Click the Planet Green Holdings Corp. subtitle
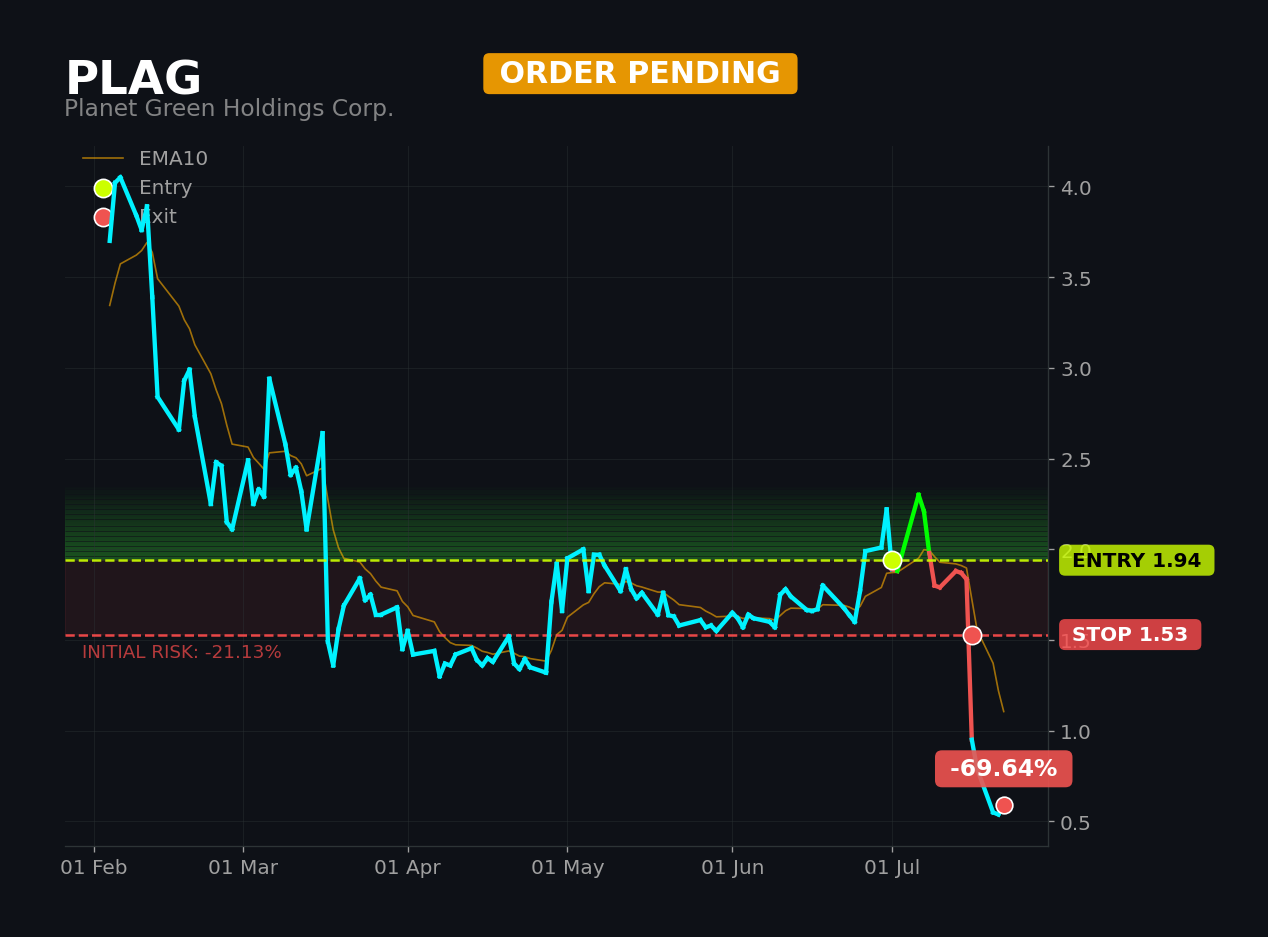This screenshot has width=1268, height=937. click(229, 109)
